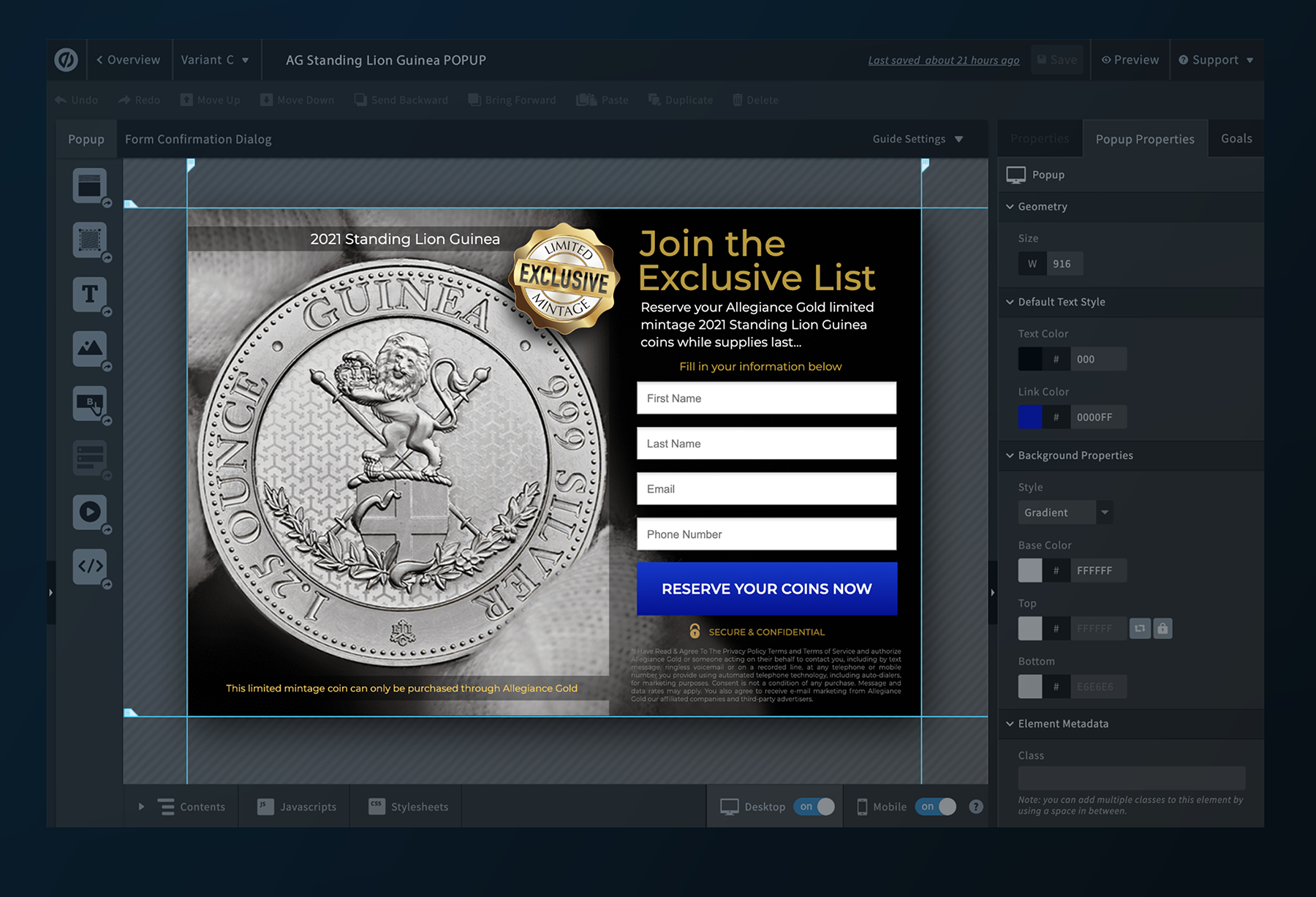The height and width of the screenshot is (897, 1316).
Task: Select the Section tool in left sidebar
Action: click(90, 186)
